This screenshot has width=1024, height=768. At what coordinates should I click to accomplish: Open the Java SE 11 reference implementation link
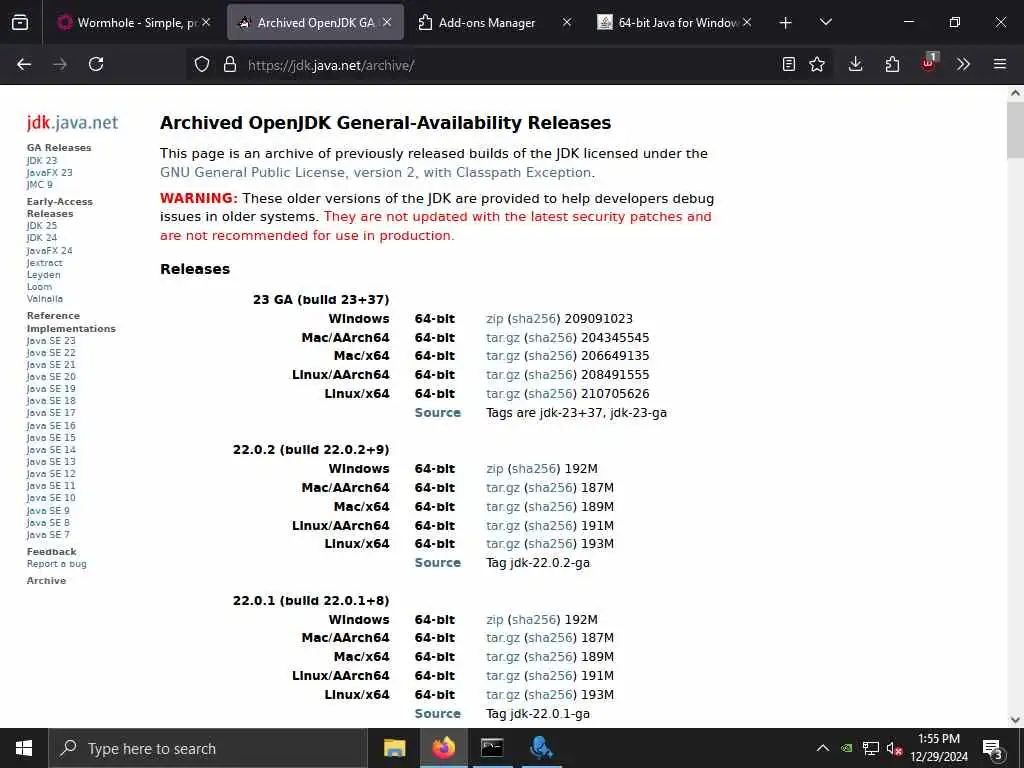(51, 485)
